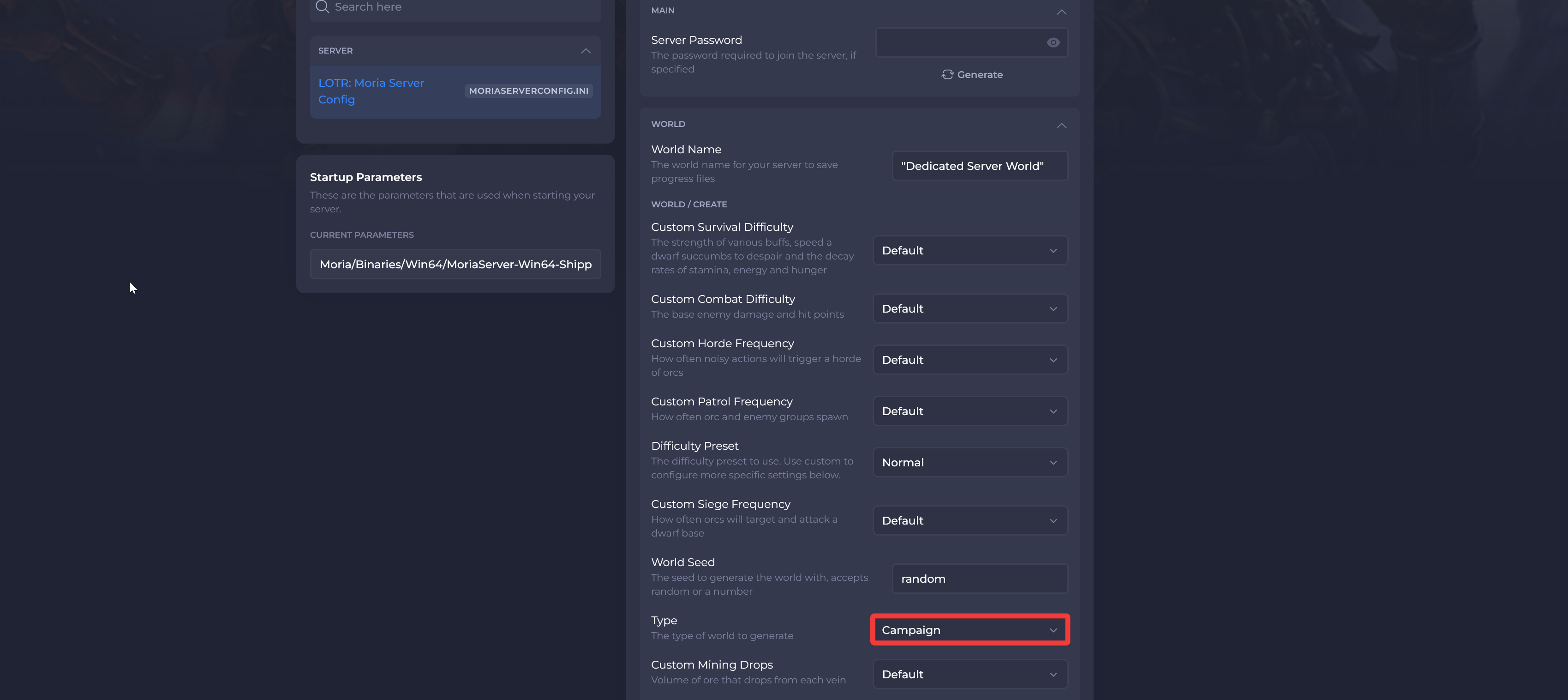The image size is (1568, 700).
Task: Click the Startup Parameters heading
Action: pos(365,177)
